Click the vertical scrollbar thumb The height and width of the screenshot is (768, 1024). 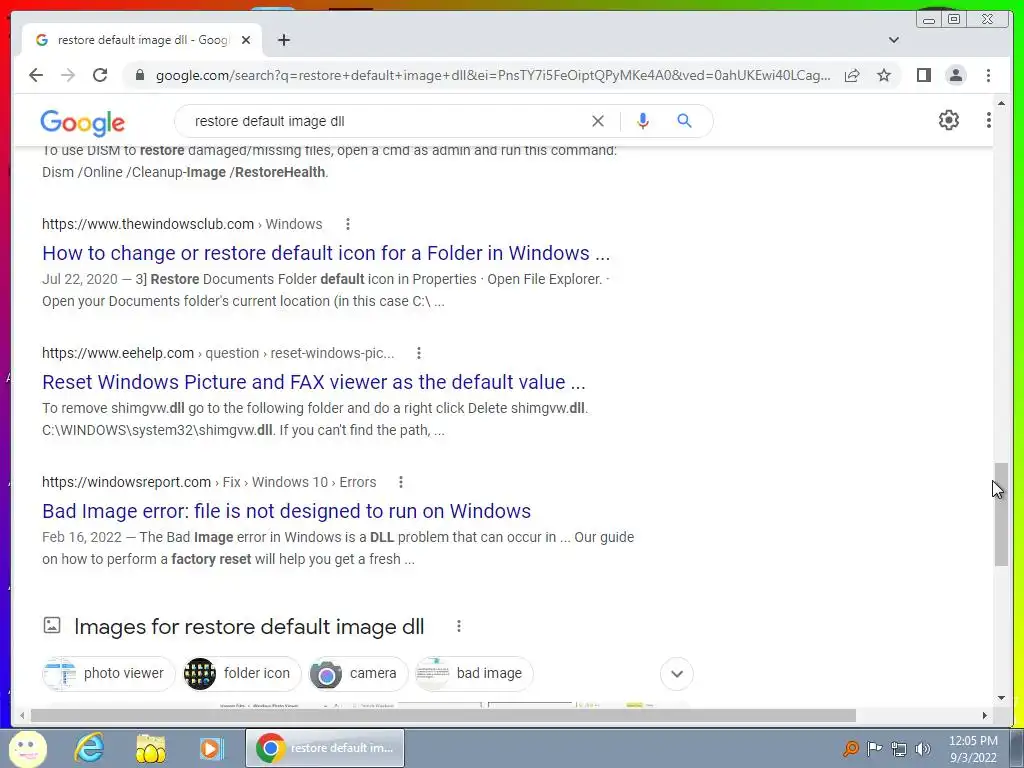(1001, 514)
